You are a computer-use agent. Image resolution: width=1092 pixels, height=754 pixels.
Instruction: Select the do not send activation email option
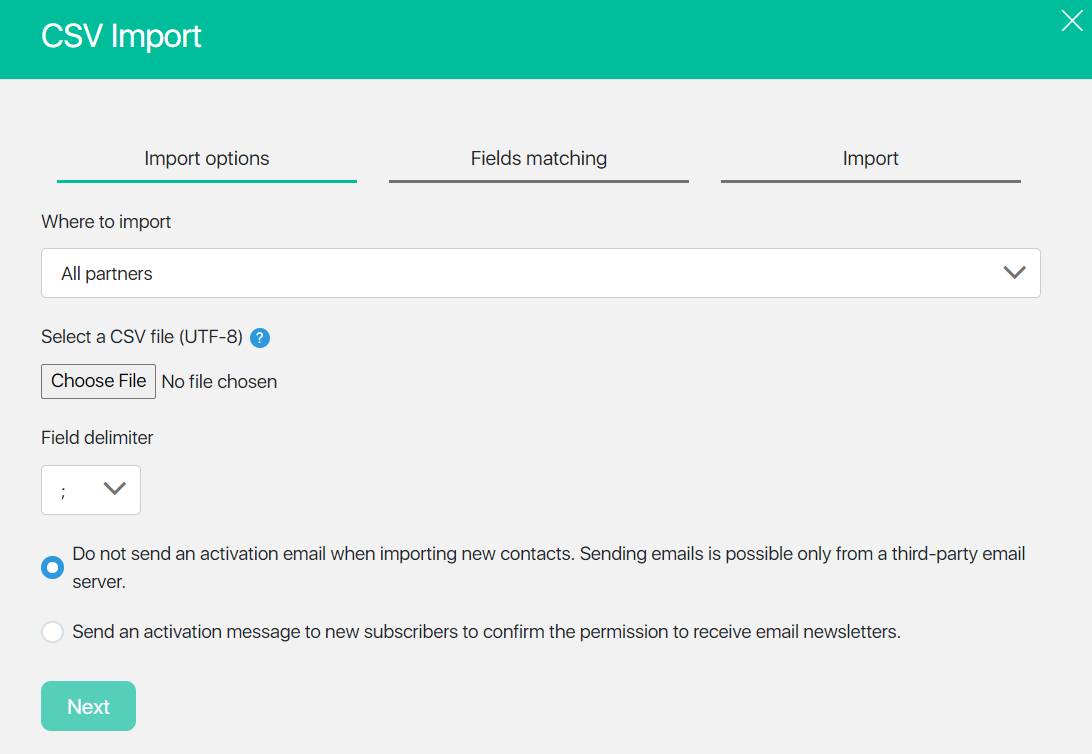click(x=52, y=567)
